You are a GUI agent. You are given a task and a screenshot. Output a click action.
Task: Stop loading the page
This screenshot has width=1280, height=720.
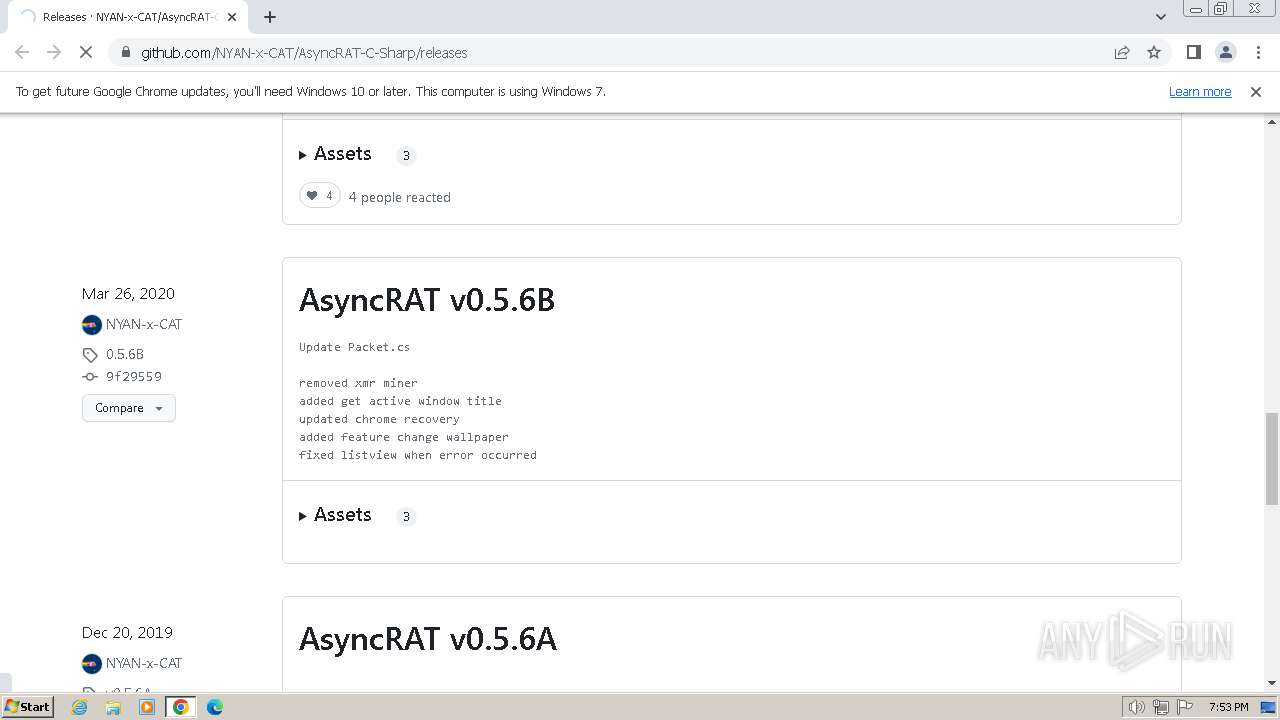(86, 53)
